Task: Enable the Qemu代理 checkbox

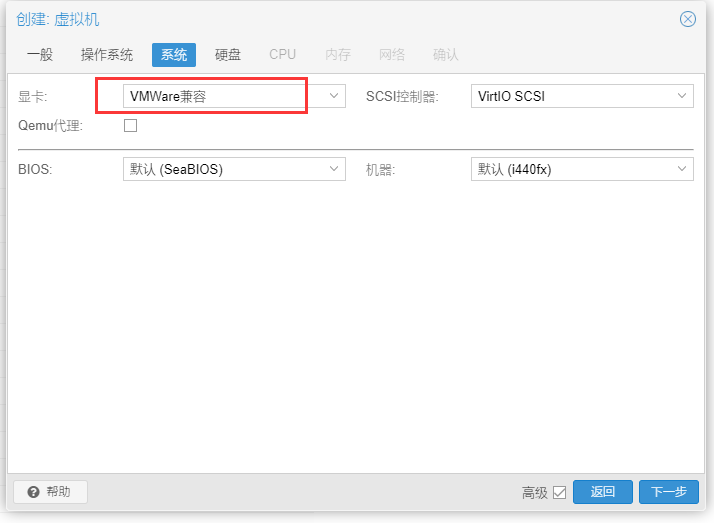Action: [x=131, y=125]
